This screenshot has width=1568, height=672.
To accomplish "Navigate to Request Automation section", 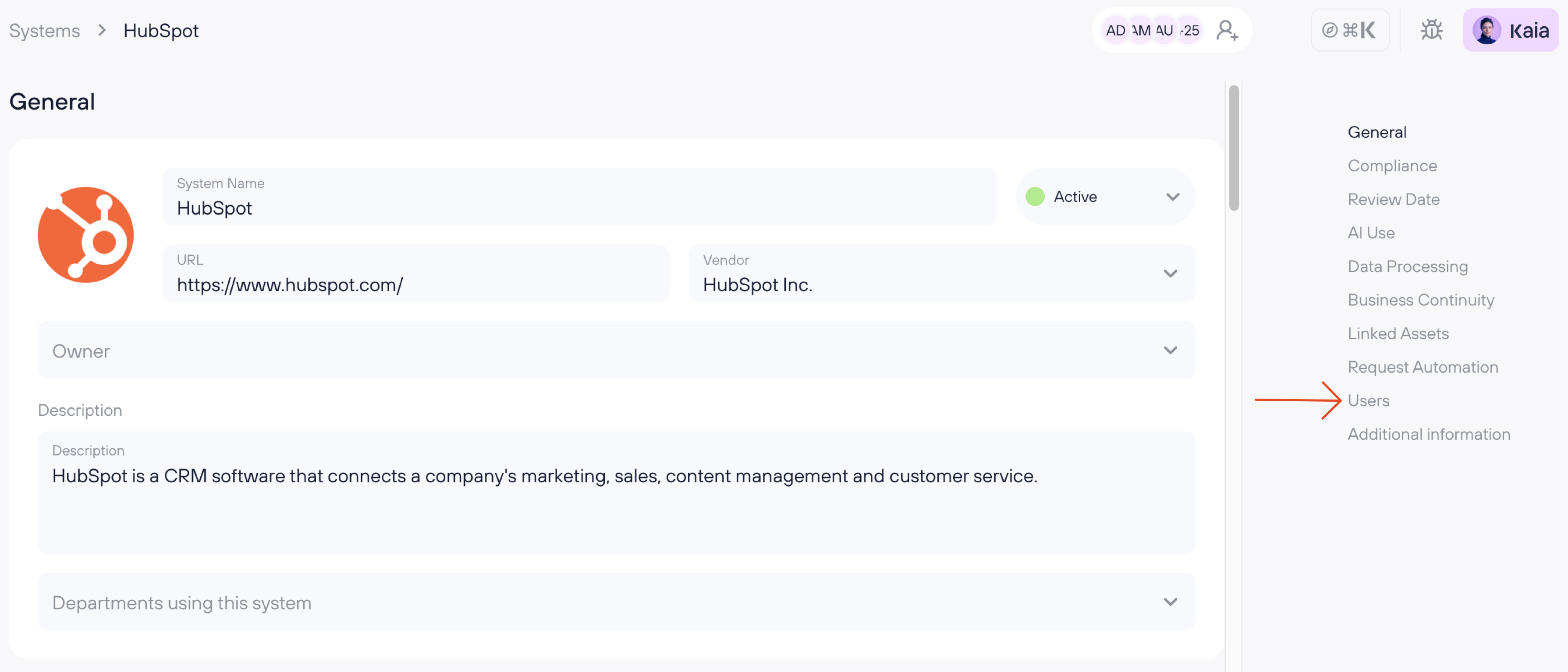I will pyautogui.click(x=1423, y=367).
